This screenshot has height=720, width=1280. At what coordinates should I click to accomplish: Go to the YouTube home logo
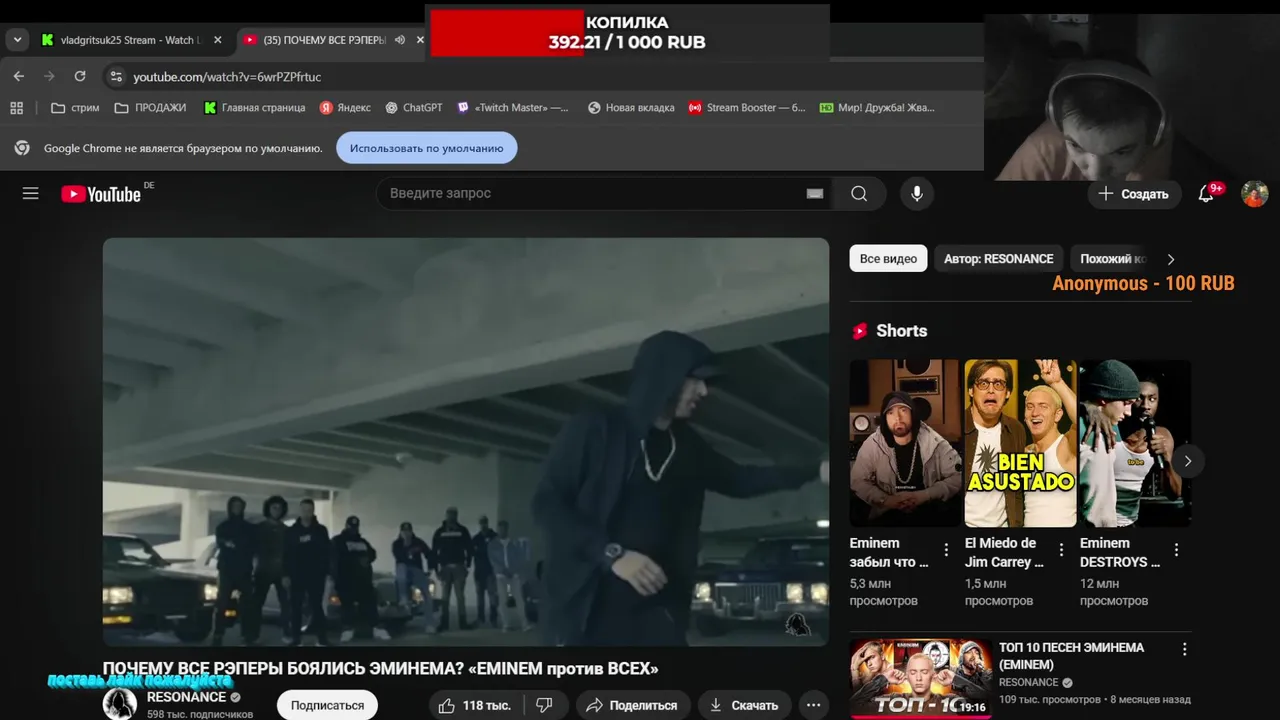coord(101,194)
